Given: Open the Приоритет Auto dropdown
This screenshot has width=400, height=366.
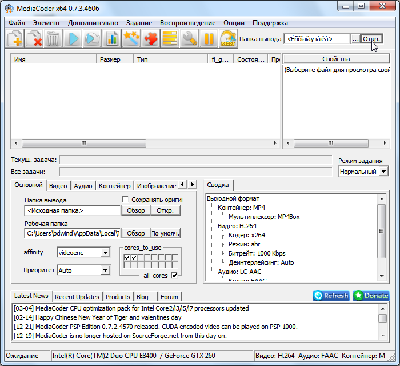Looking at the screenshot, I should pos(105,270).
